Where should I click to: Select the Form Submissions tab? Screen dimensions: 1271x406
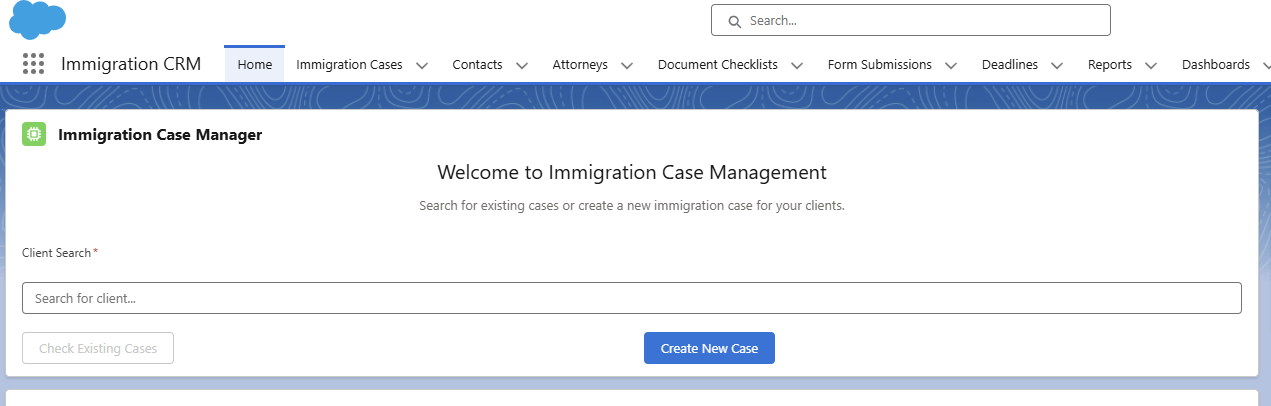click(x=879, y=64)
